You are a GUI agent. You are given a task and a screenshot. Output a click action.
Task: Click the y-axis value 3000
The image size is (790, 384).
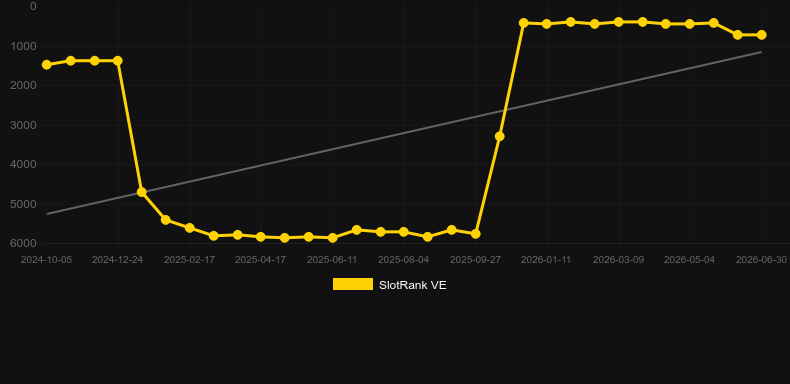pos(24,125)
